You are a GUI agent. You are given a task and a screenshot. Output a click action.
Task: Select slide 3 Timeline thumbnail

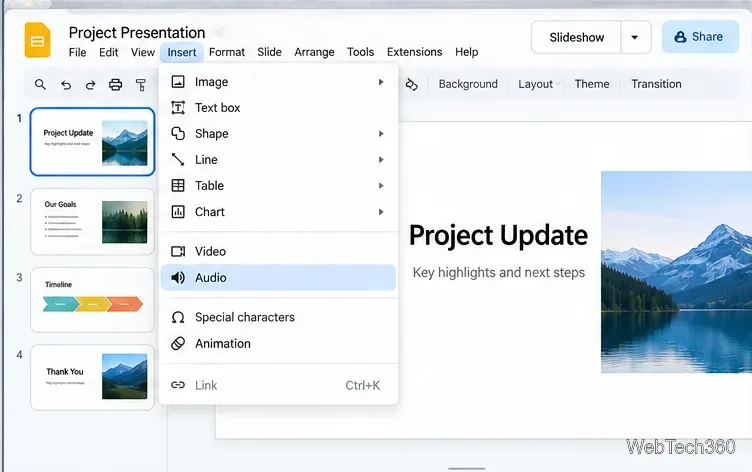tap(92, 300)
